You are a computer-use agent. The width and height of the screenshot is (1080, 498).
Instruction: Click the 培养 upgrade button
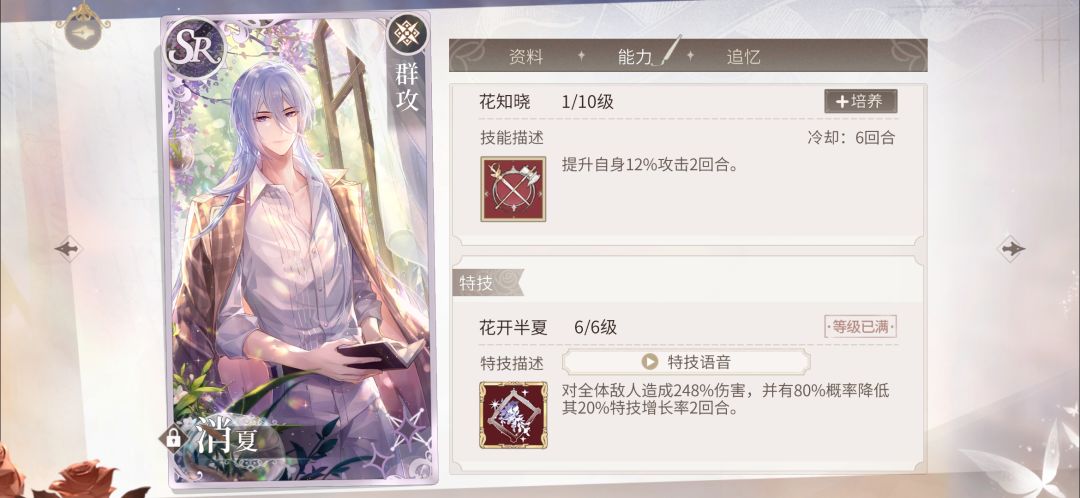pos(860,101)
